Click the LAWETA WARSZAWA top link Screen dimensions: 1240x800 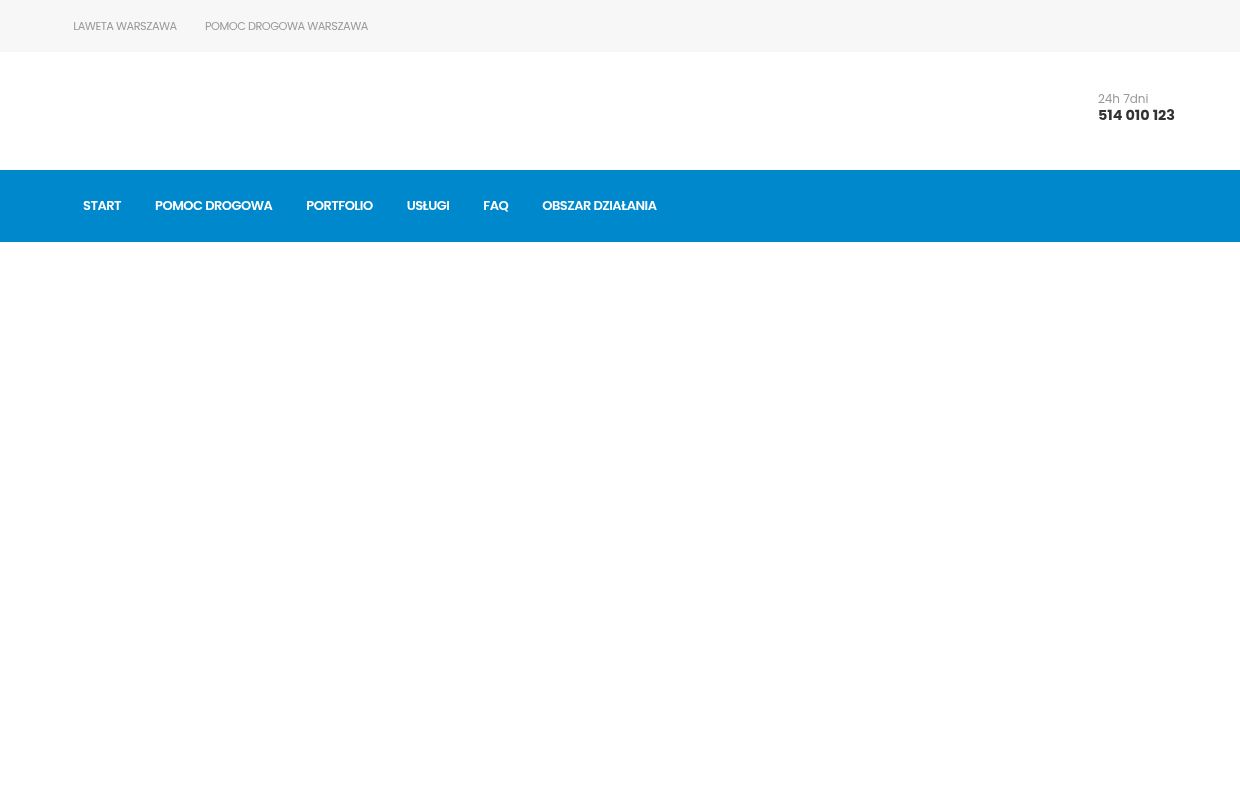[125, 27]
